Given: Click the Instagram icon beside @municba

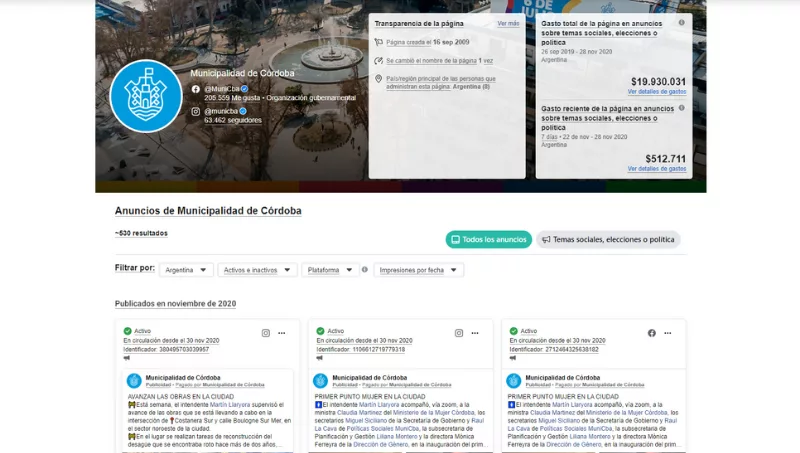Looking at the screenshot, I should [196, 111].
